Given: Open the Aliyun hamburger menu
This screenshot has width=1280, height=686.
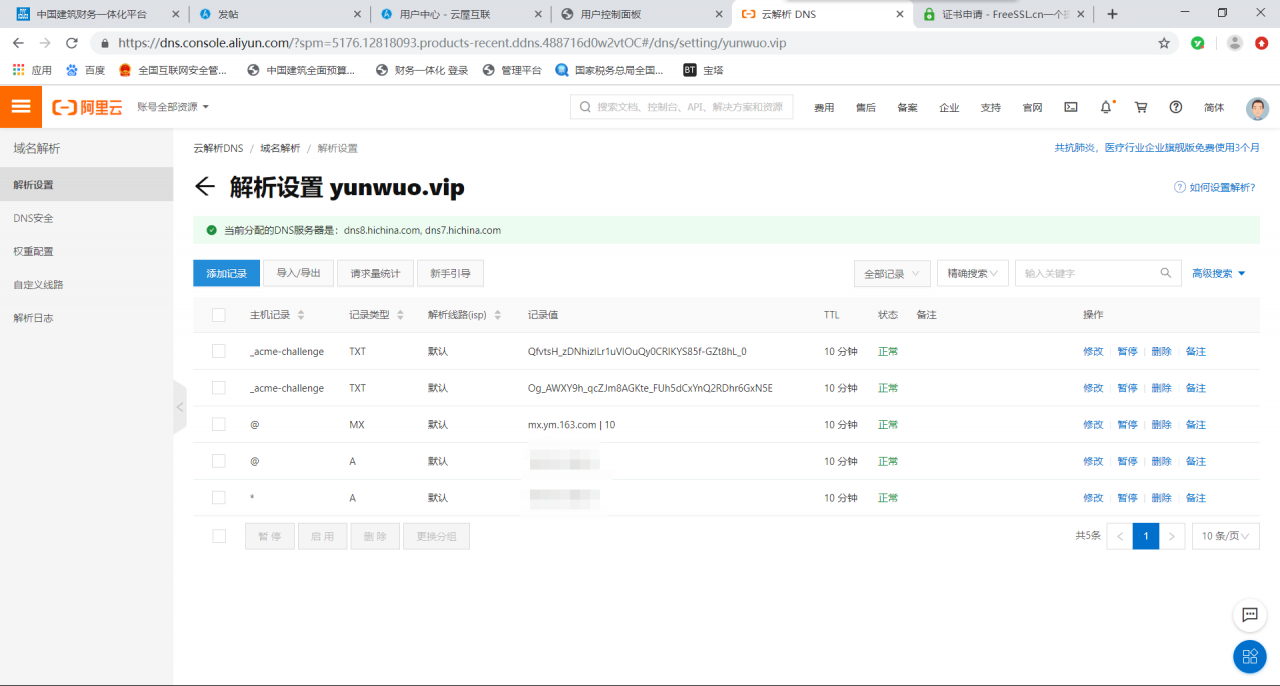Looking at the screenshot, I should tap(21, 107).
